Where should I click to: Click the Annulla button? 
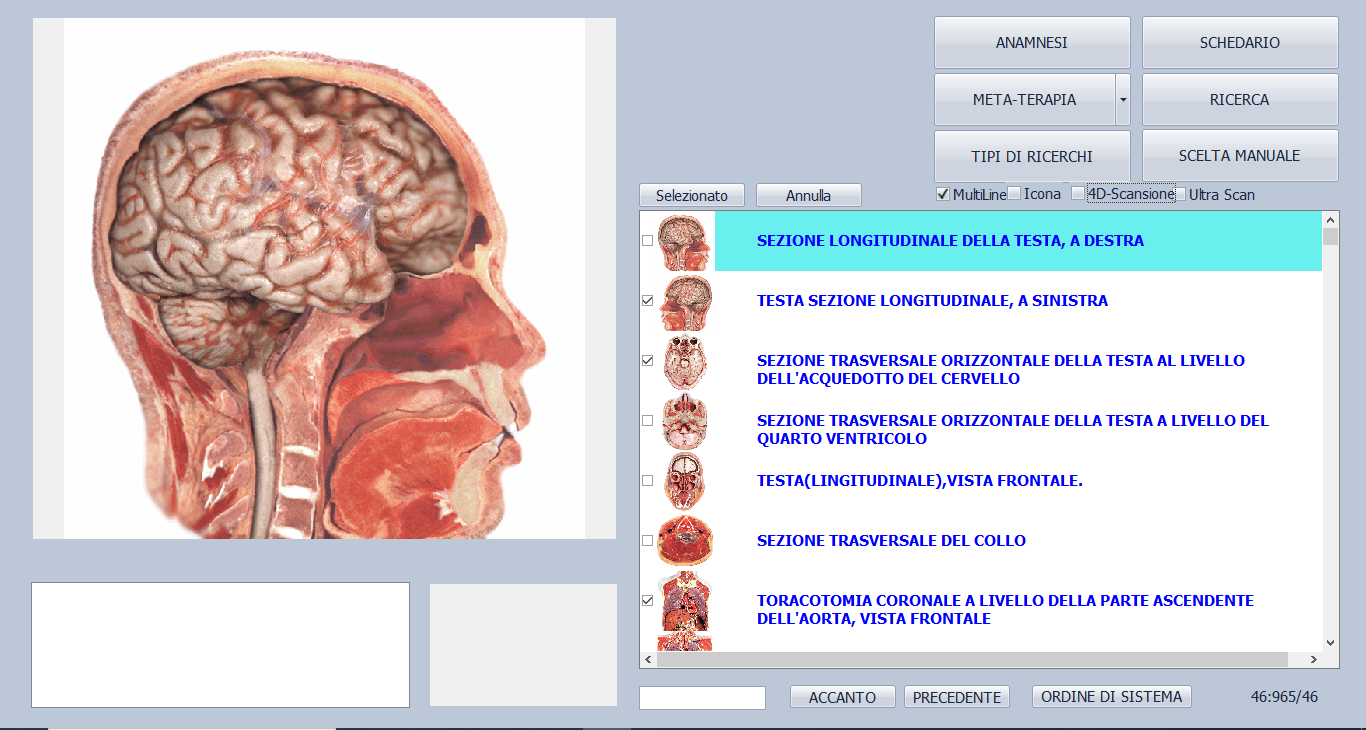tap(808, 195)
